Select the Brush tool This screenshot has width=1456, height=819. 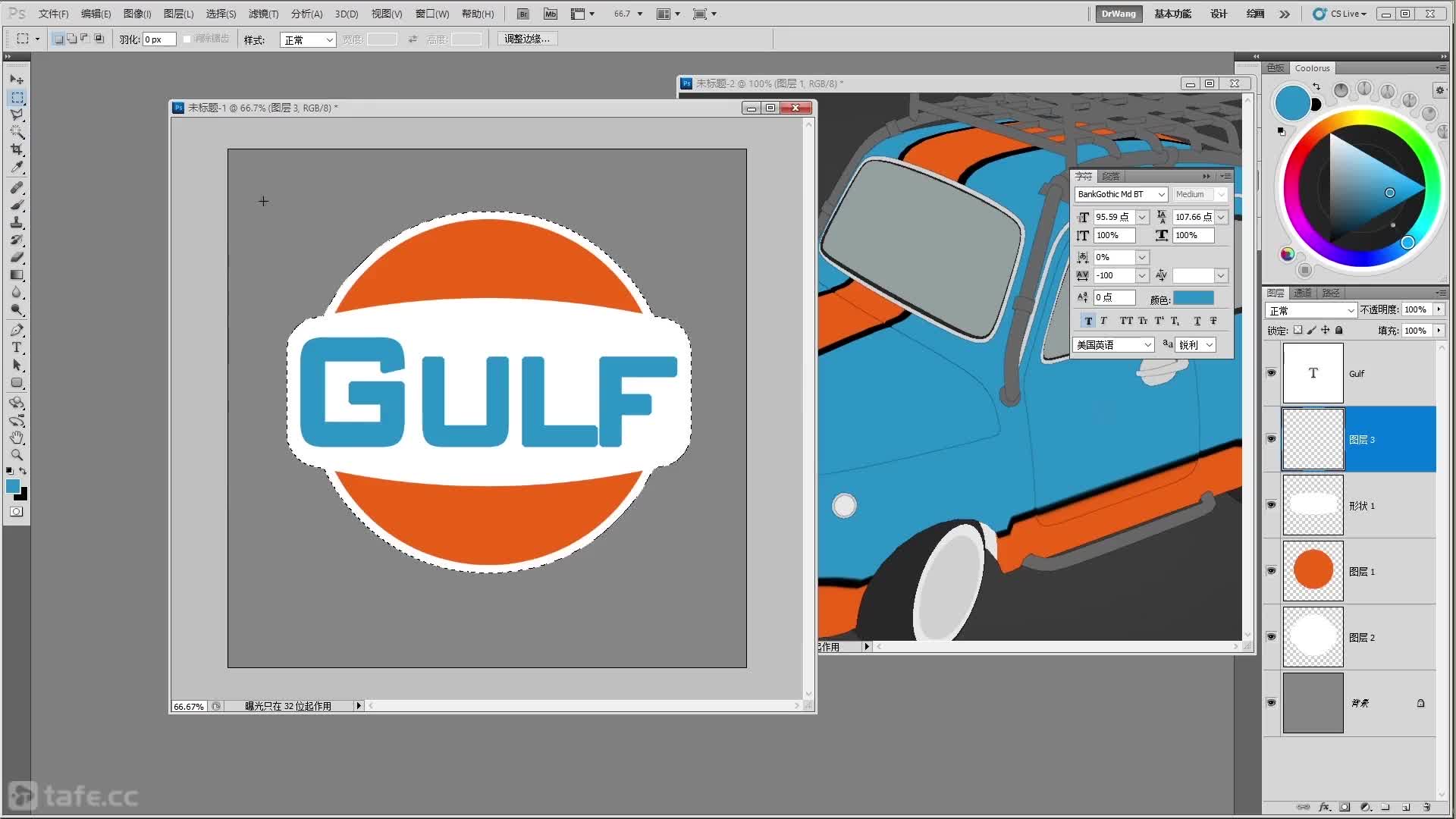point(17,205)
